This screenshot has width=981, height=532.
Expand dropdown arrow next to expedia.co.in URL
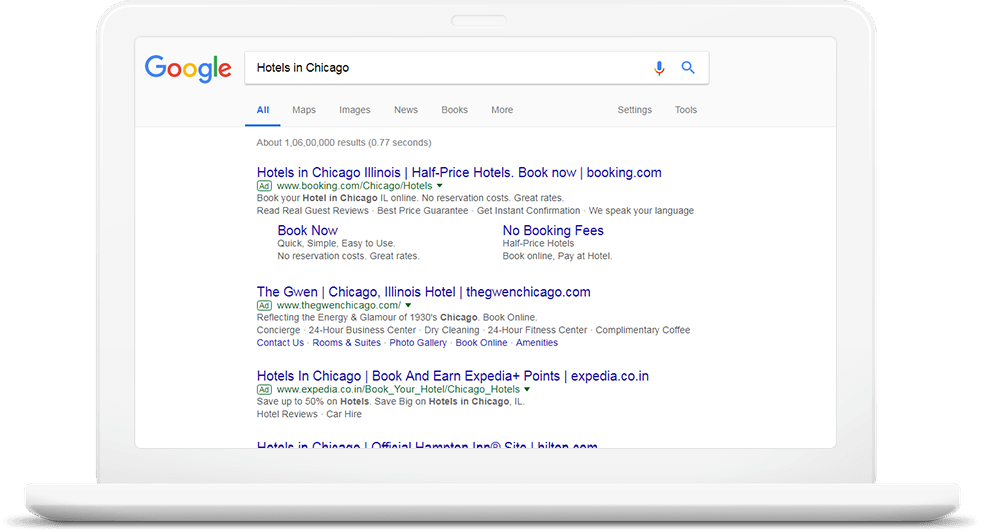tap(526, 390)
